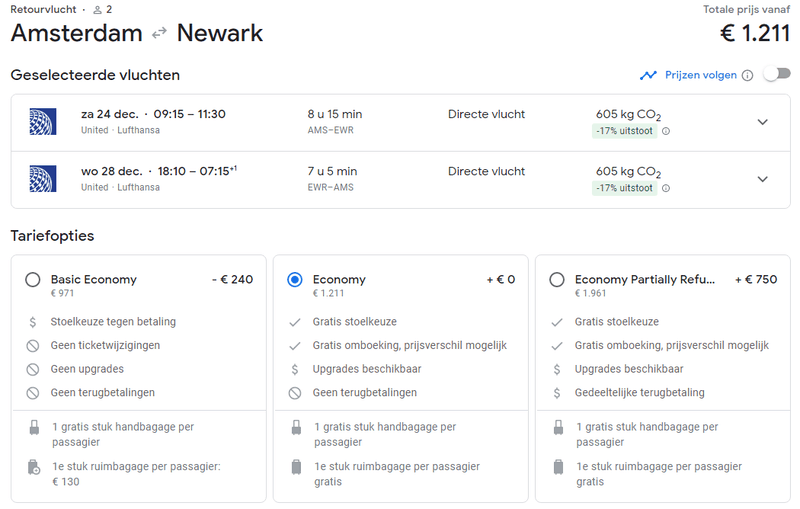800x509 pixels.
Task: Click the passenger count icon at the top
Action: click(x=96, y=9)
